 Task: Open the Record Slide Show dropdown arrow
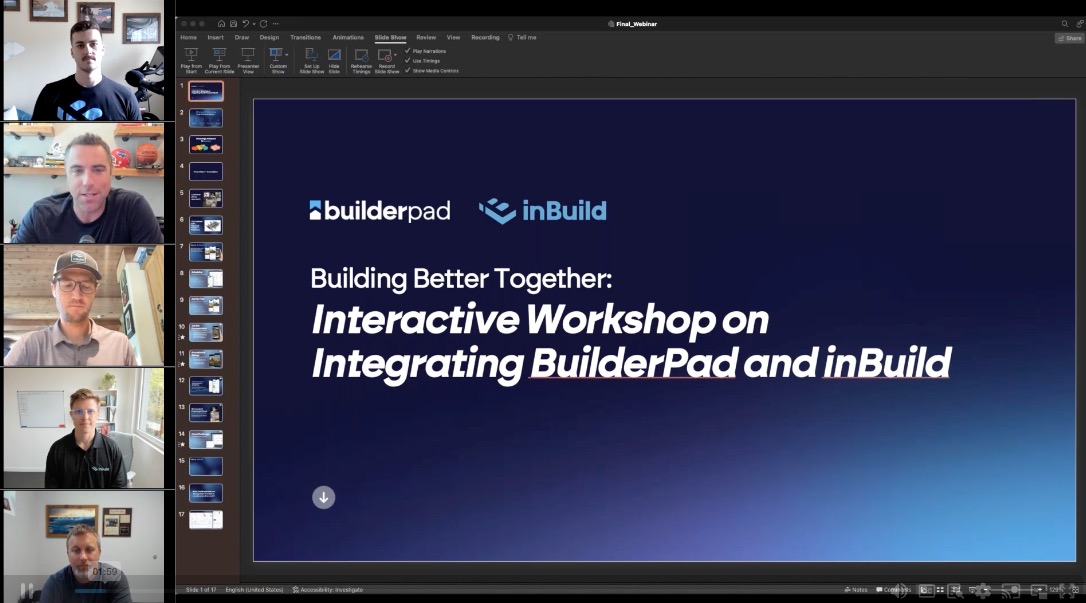click(x=395, y=54)
